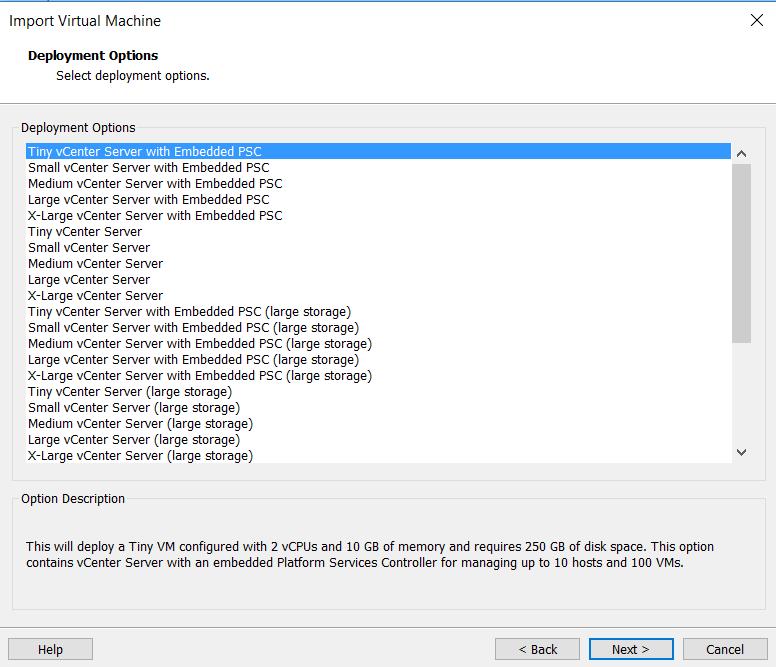Select X-Large vCenter Server with Embedded PSC
The image size is (776, 667).
[378, 215]
